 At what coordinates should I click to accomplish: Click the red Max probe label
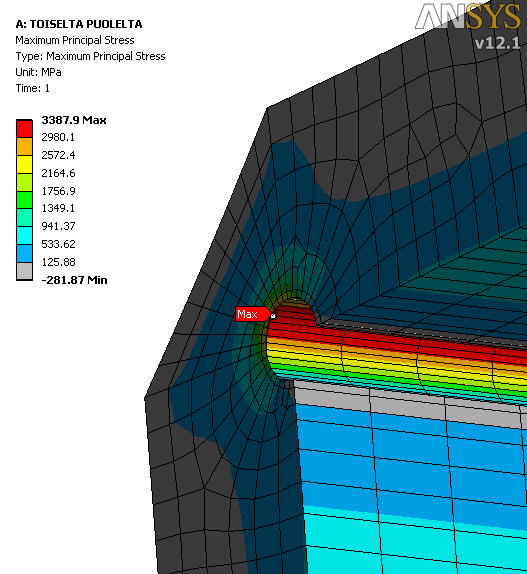[253, 314]
